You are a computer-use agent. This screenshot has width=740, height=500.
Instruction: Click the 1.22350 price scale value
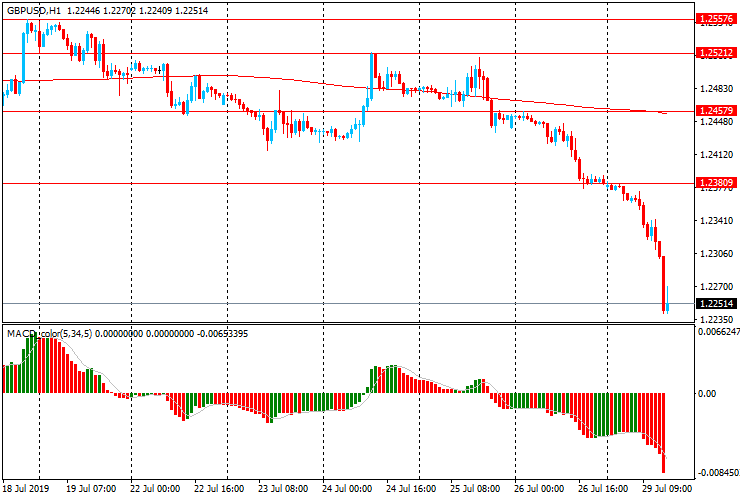(x=717, y=319)
